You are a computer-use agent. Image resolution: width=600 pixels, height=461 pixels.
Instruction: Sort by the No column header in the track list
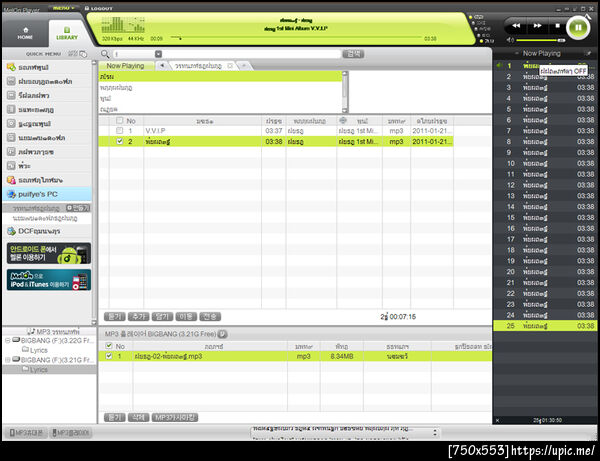pyautogui.click(x=131, y=121)
